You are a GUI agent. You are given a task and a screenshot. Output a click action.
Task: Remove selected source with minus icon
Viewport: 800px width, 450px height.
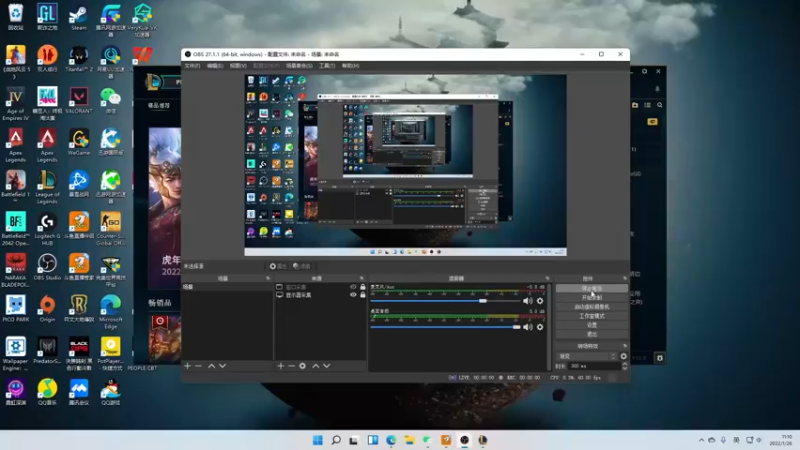tap(291, 366)
